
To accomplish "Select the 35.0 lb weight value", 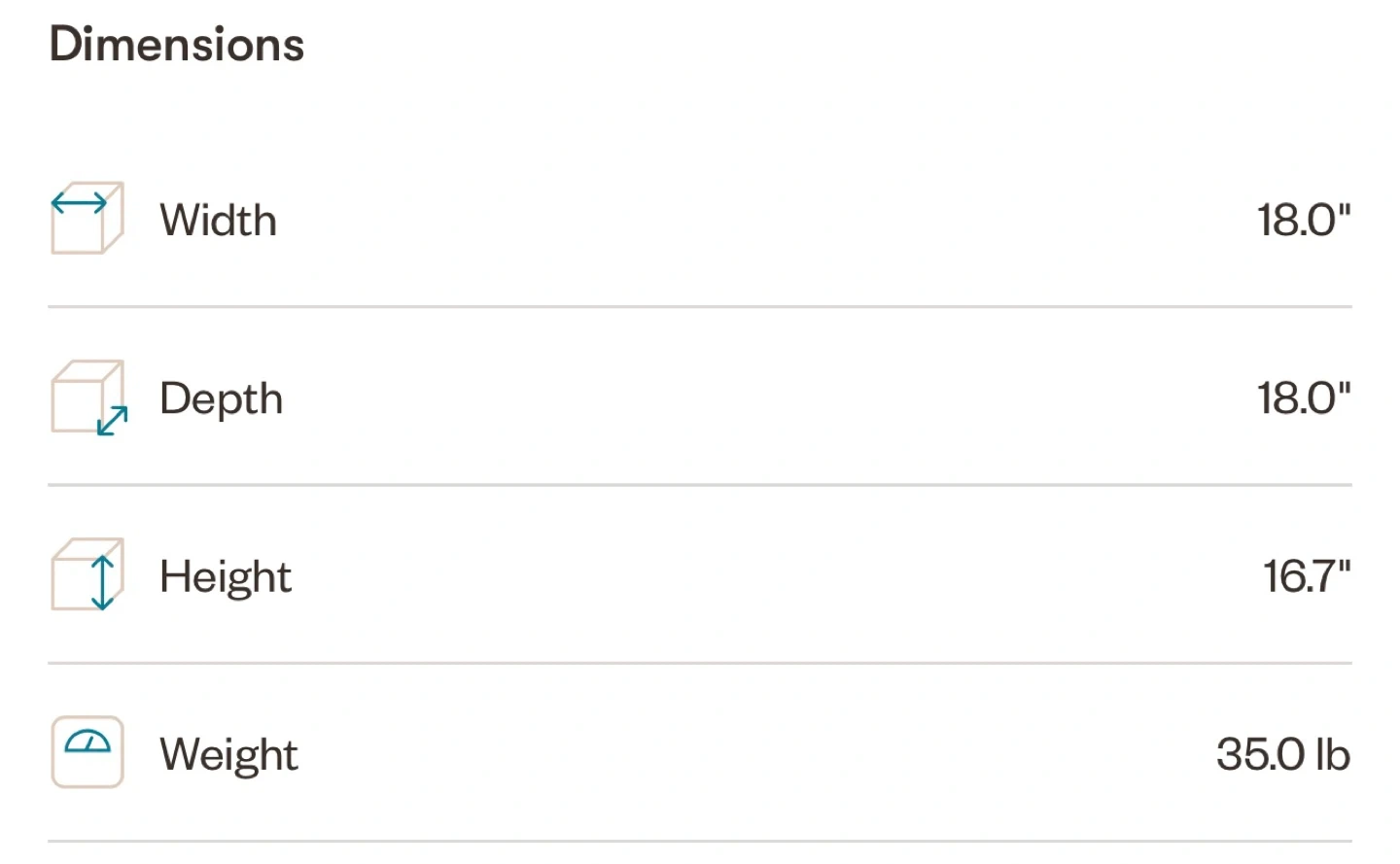I will 1283,755.
